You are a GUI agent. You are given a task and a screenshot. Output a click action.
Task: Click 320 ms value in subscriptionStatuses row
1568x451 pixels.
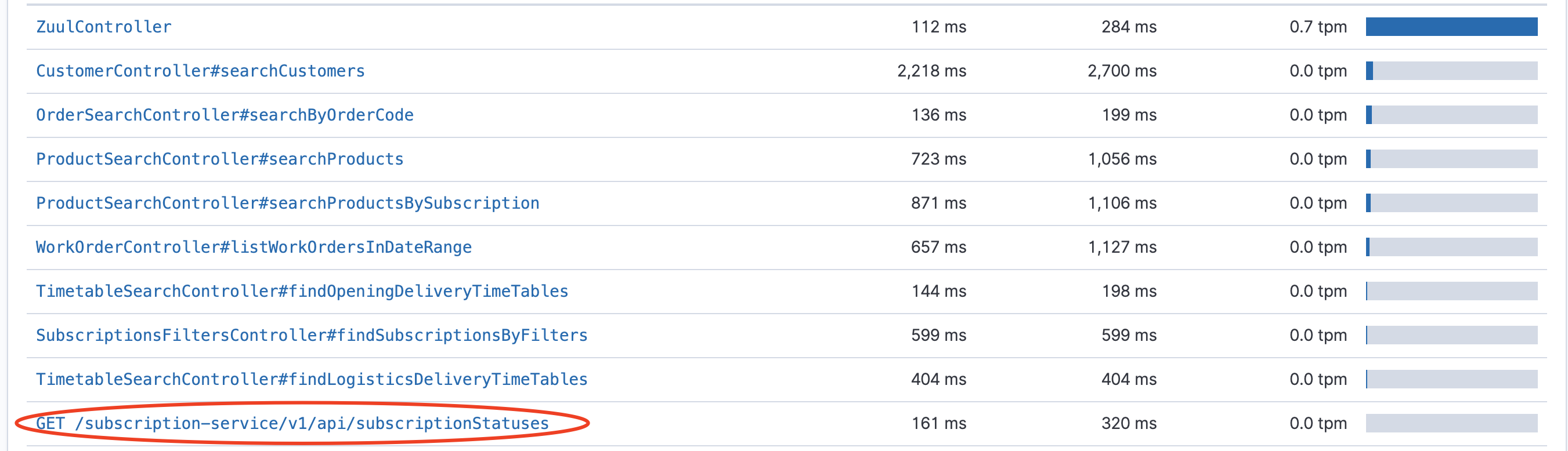coord(1129,424)
